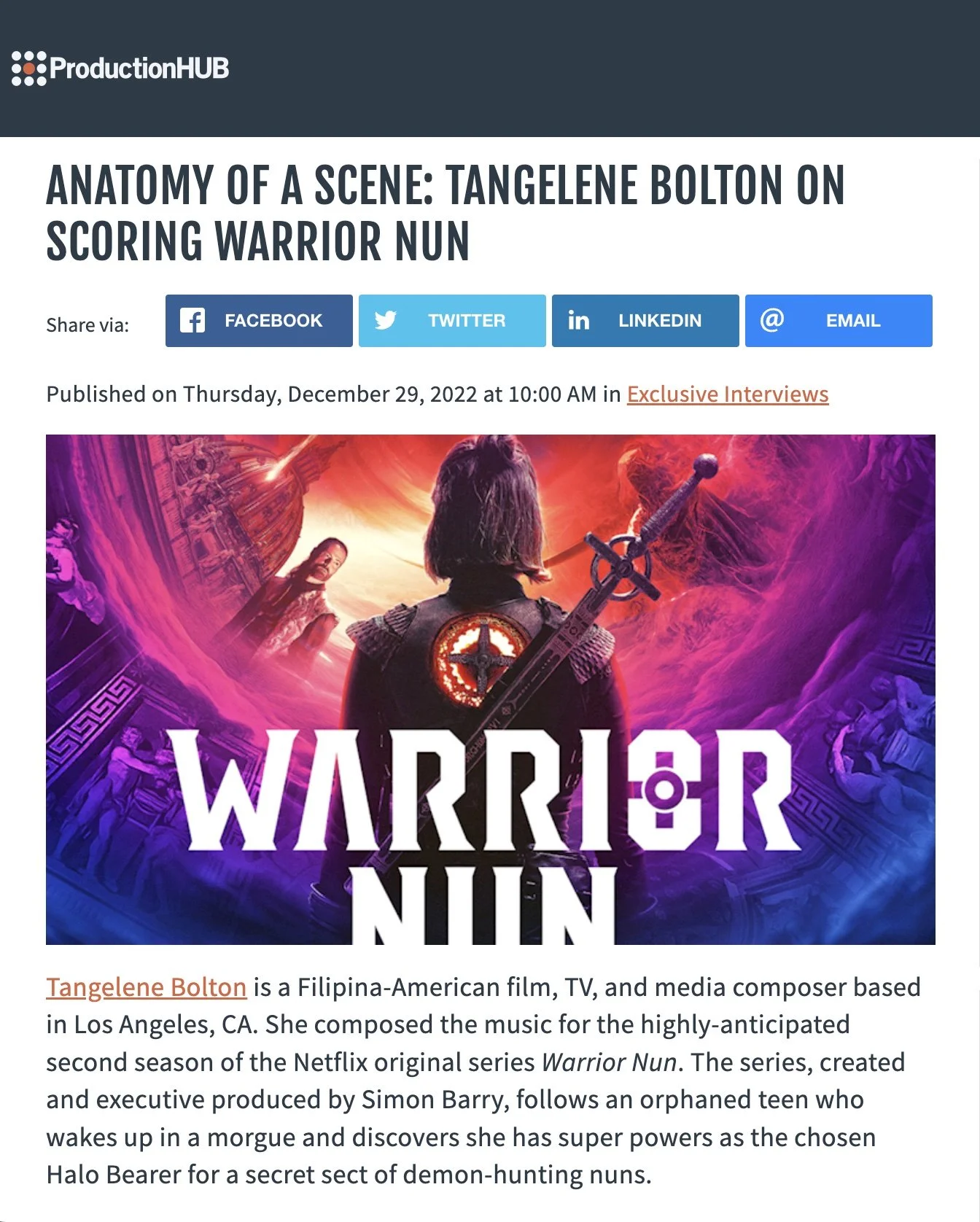This screenshot has width=980, height=1222.
Task: Click the Twitter bird icon
Action: pyautogui.click(x=385, y=321)
